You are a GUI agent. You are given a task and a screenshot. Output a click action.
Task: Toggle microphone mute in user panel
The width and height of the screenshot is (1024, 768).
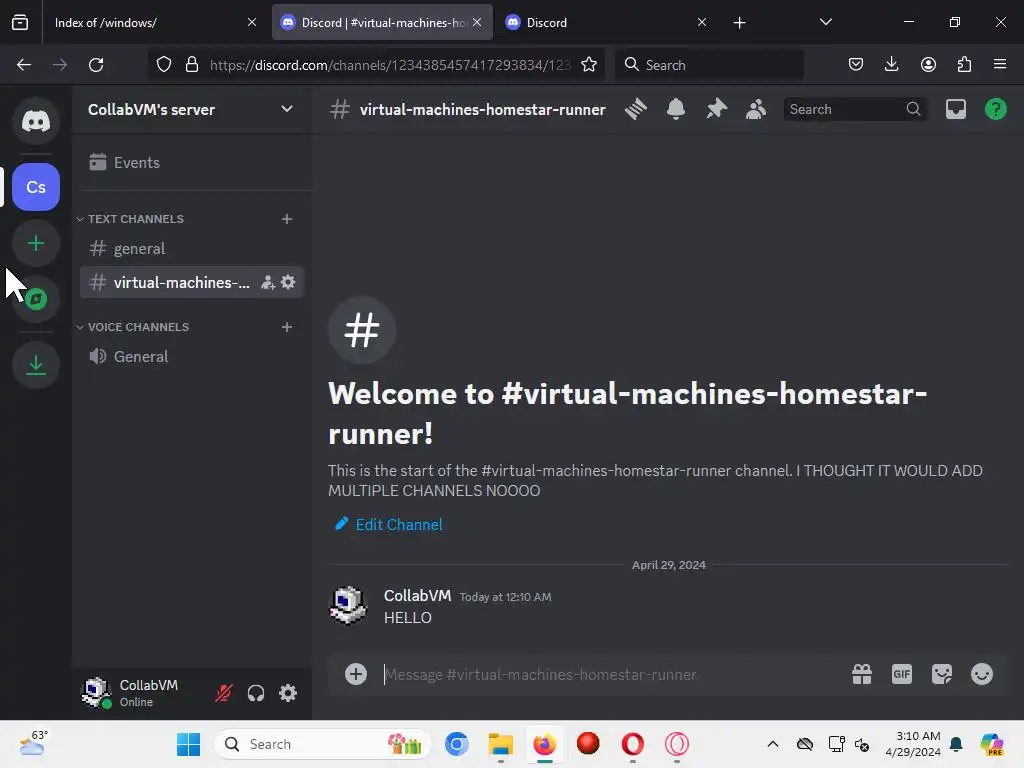(x=224, y=693)
